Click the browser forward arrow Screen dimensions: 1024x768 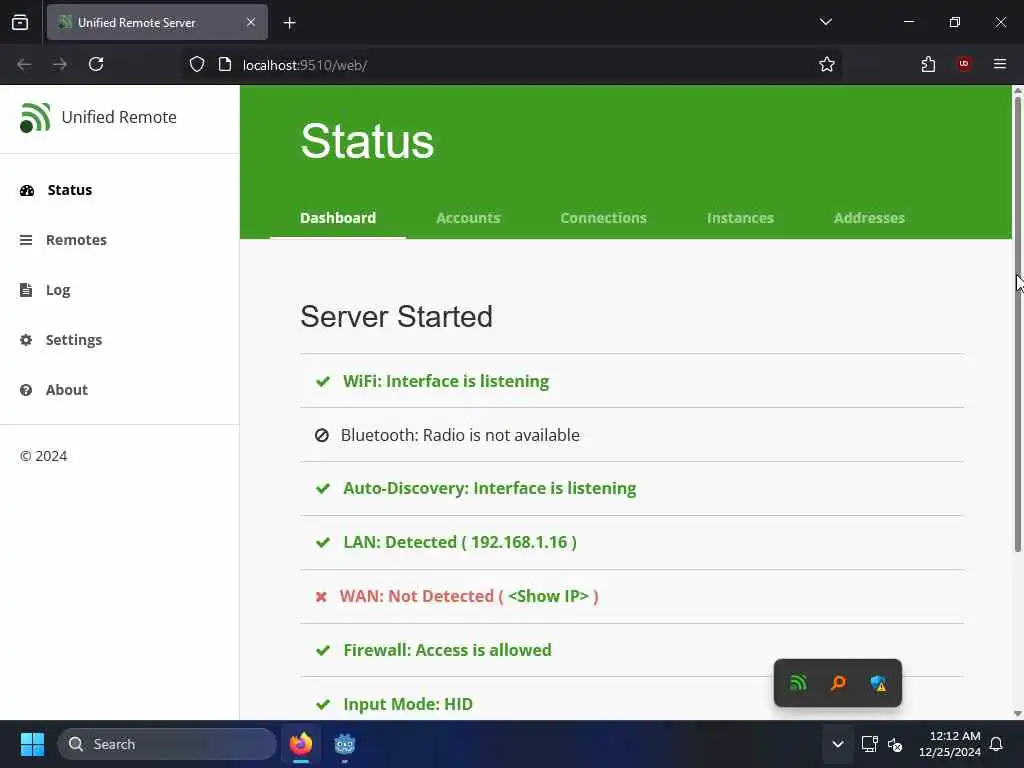point(60,64)
